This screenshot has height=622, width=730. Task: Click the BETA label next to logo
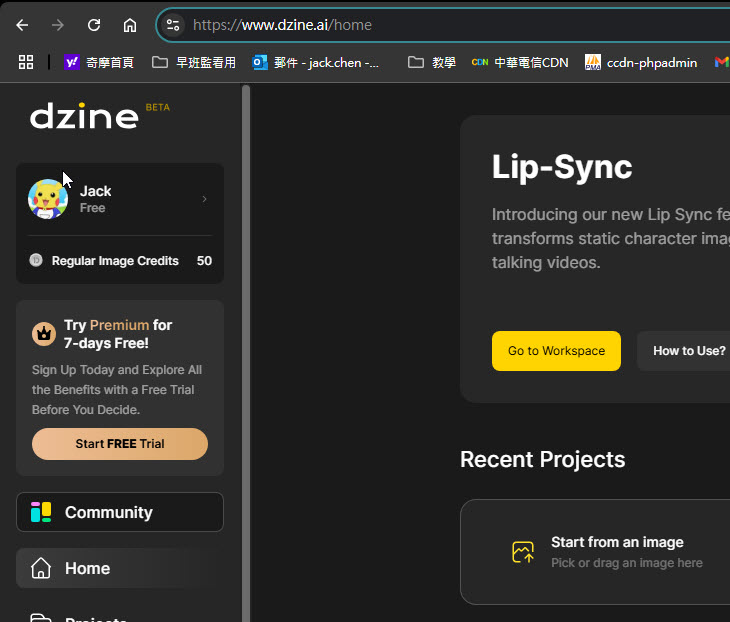point(158,108)
